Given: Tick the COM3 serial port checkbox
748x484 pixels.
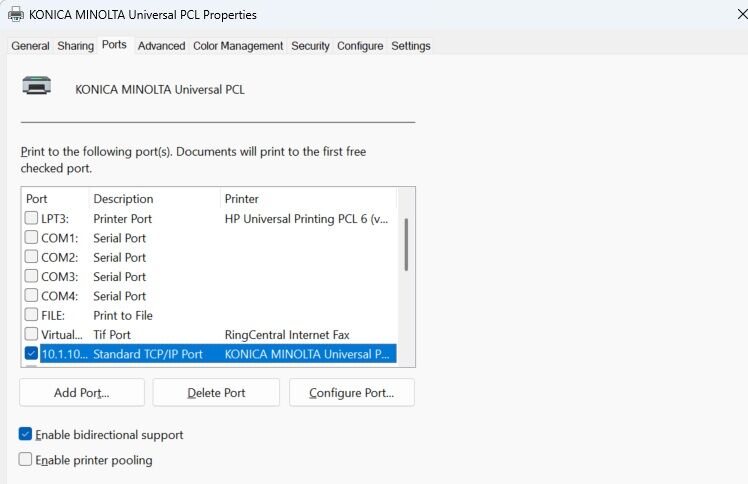Looking at the screenshot, I should 32,276.
